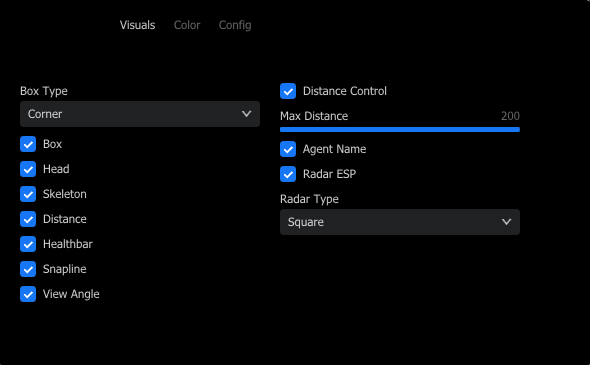Select the Visuals tab

(x=137, y=25)
